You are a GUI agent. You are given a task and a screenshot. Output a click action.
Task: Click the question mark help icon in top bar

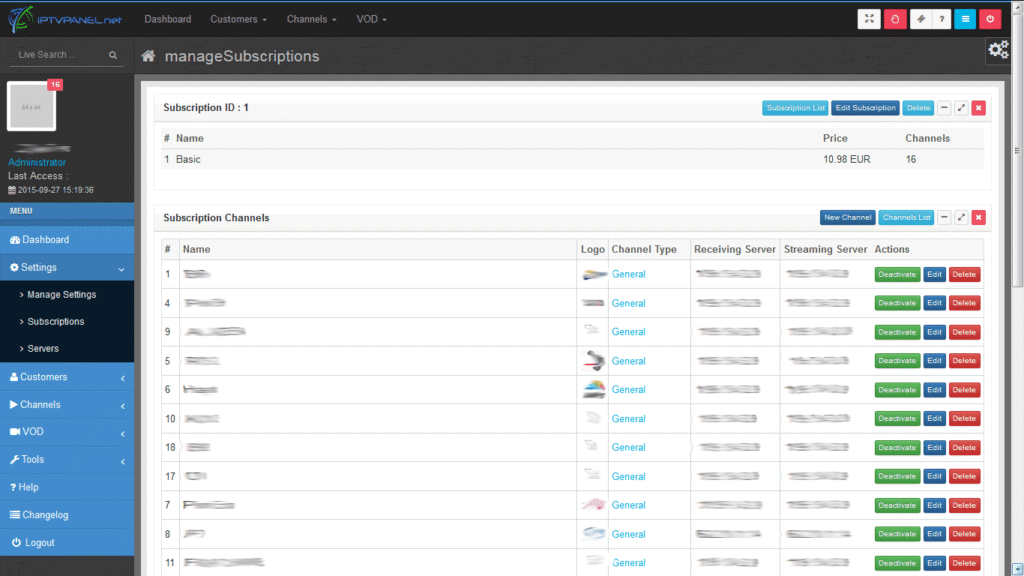point(941,19)
